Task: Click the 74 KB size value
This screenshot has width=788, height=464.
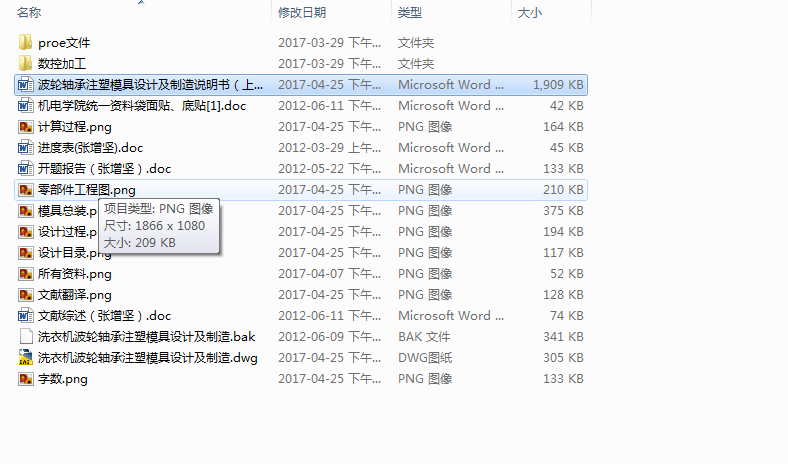Action: click(x=566, y=316)
